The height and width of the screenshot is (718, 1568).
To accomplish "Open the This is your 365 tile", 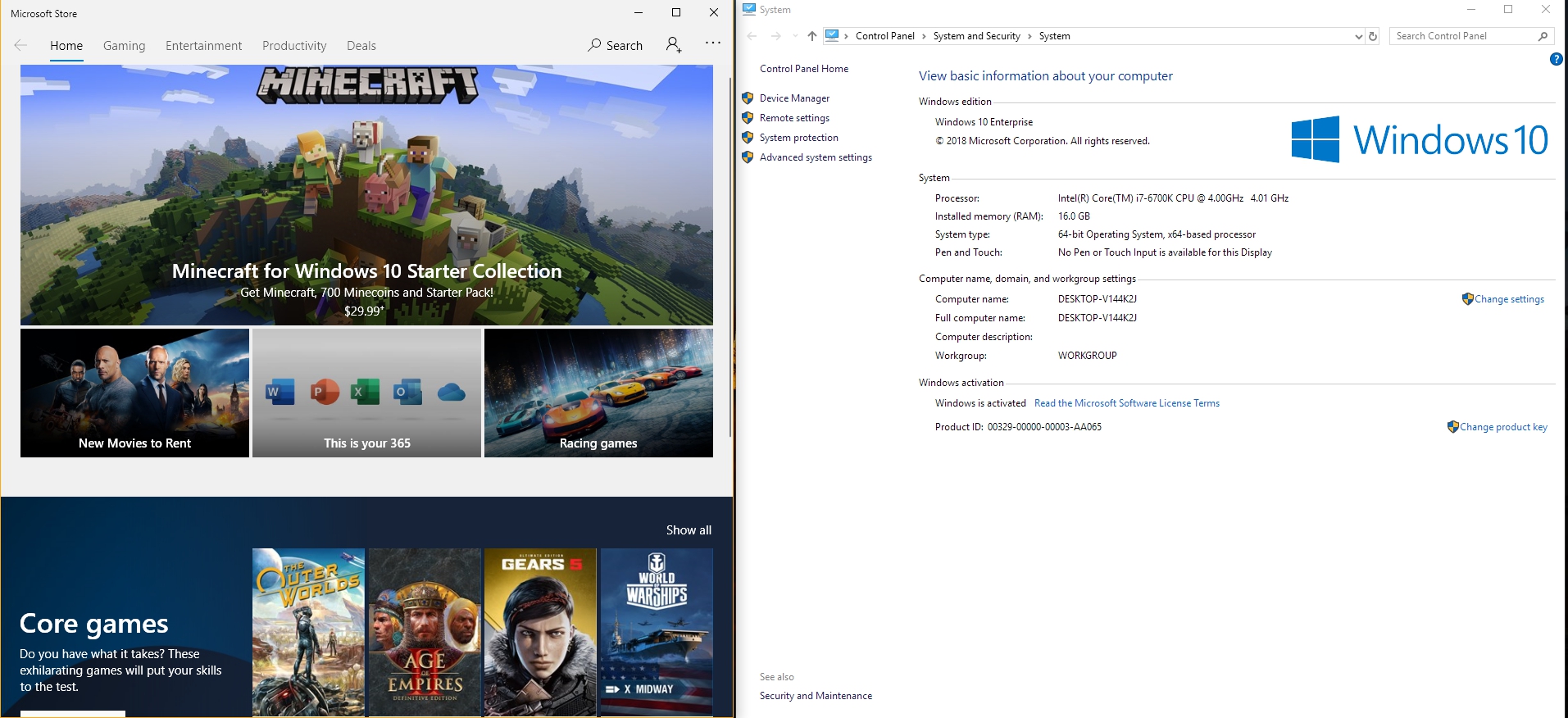I will pos(366,393).
